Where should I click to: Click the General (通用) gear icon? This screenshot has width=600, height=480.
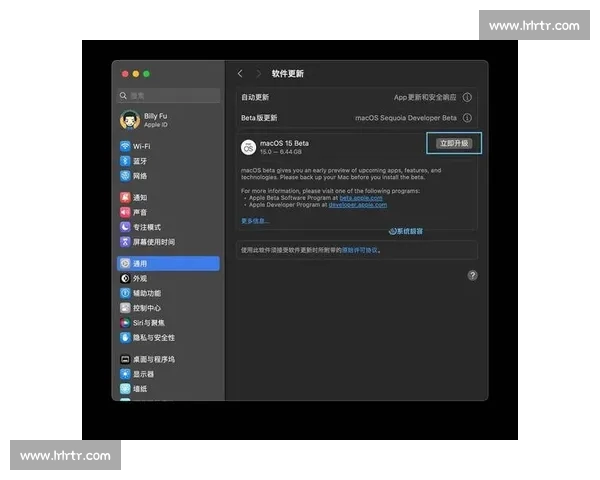click(125, 264)
